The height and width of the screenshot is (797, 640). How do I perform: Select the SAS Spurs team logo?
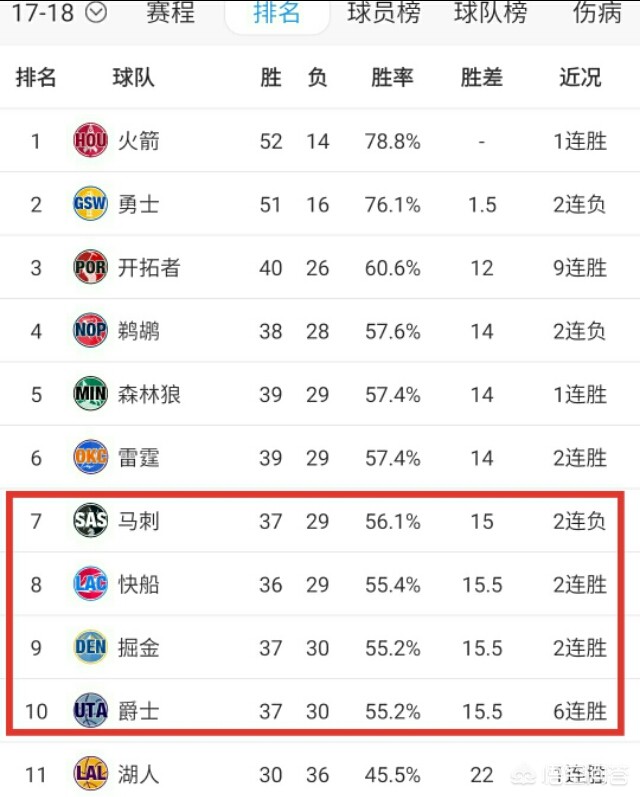pos(90,520)
